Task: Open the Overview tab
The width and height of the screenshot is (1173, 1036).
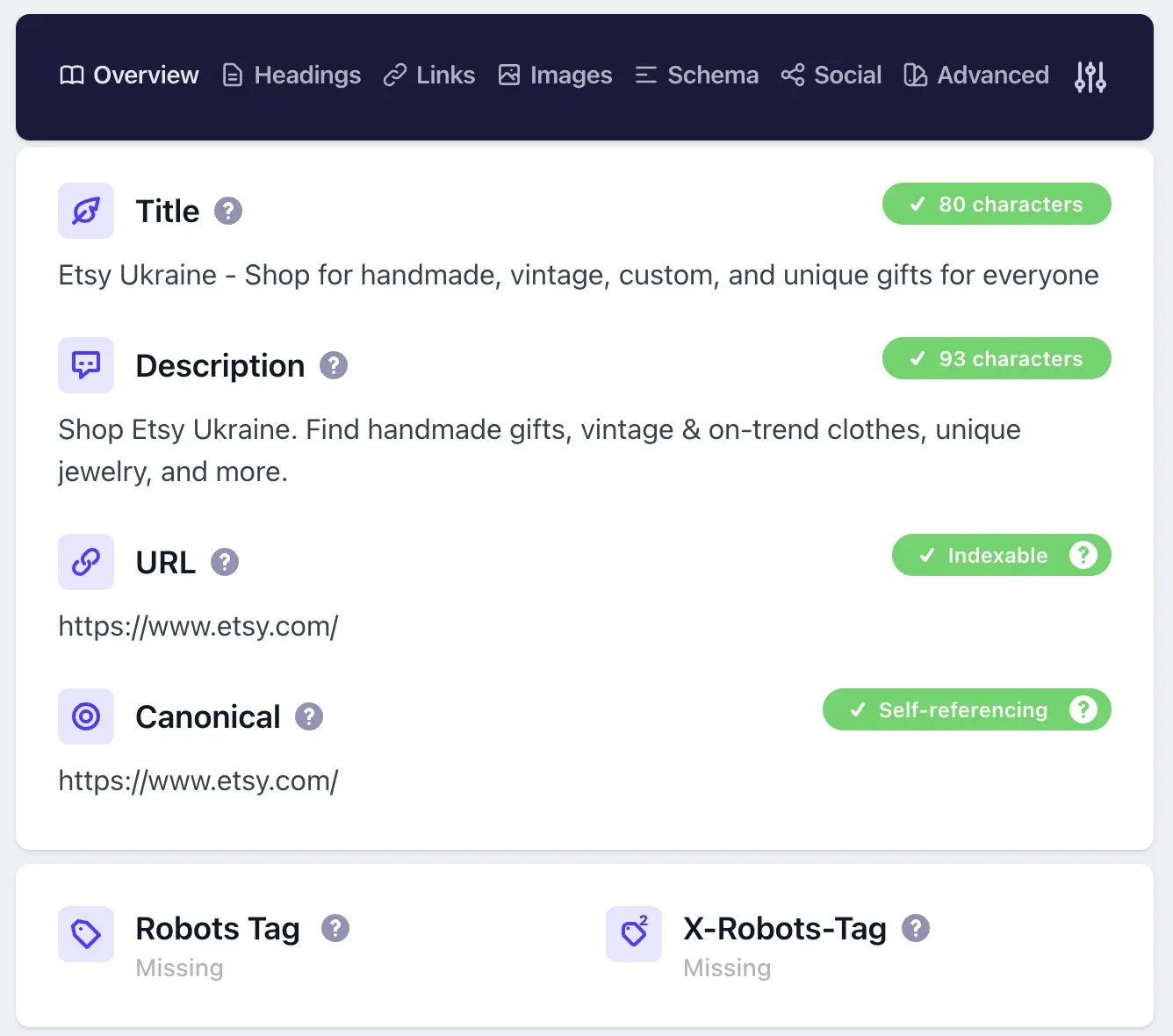Action: [129, 76]
